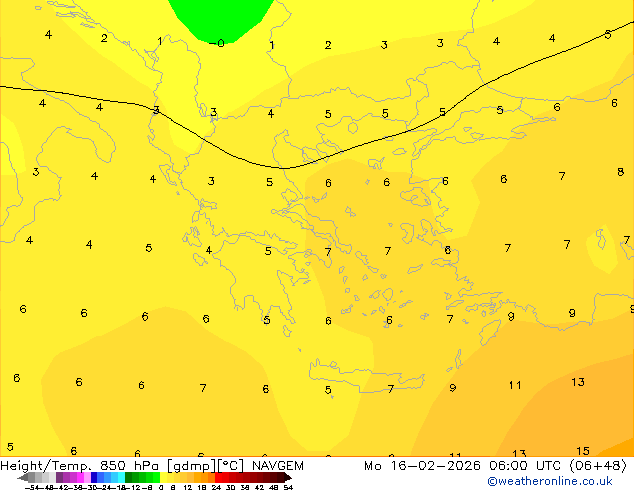The image size is (634, 490).
Task: Pick the cyan swatch in the legend
Action: (x=121, y=477)
